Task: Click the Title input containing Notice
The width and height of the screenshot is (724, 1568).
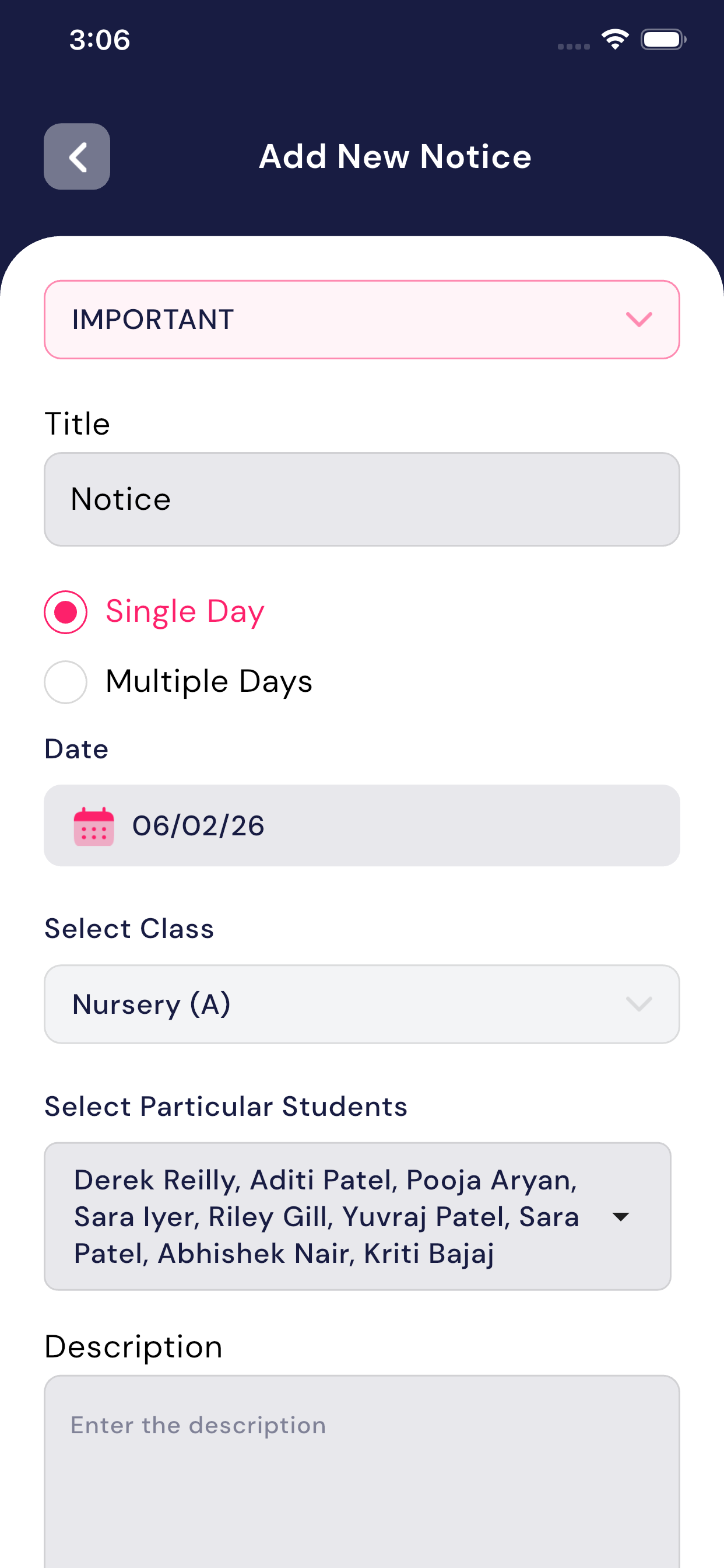Action: coord(361,499)
